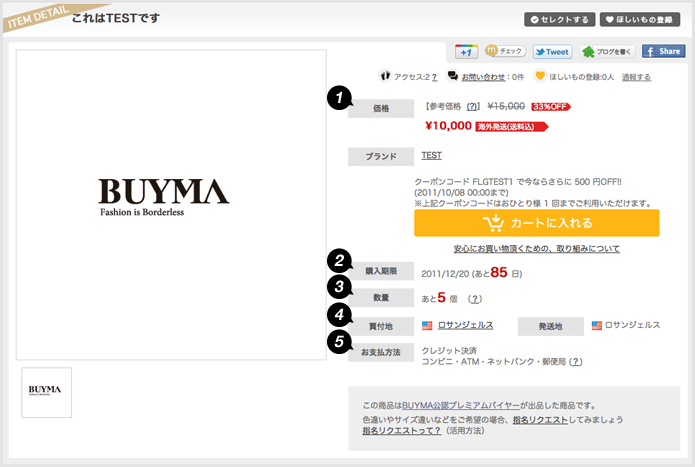Open help link next to アクセス:2
This screenshot has width=695, height=467.
(434, 77)
